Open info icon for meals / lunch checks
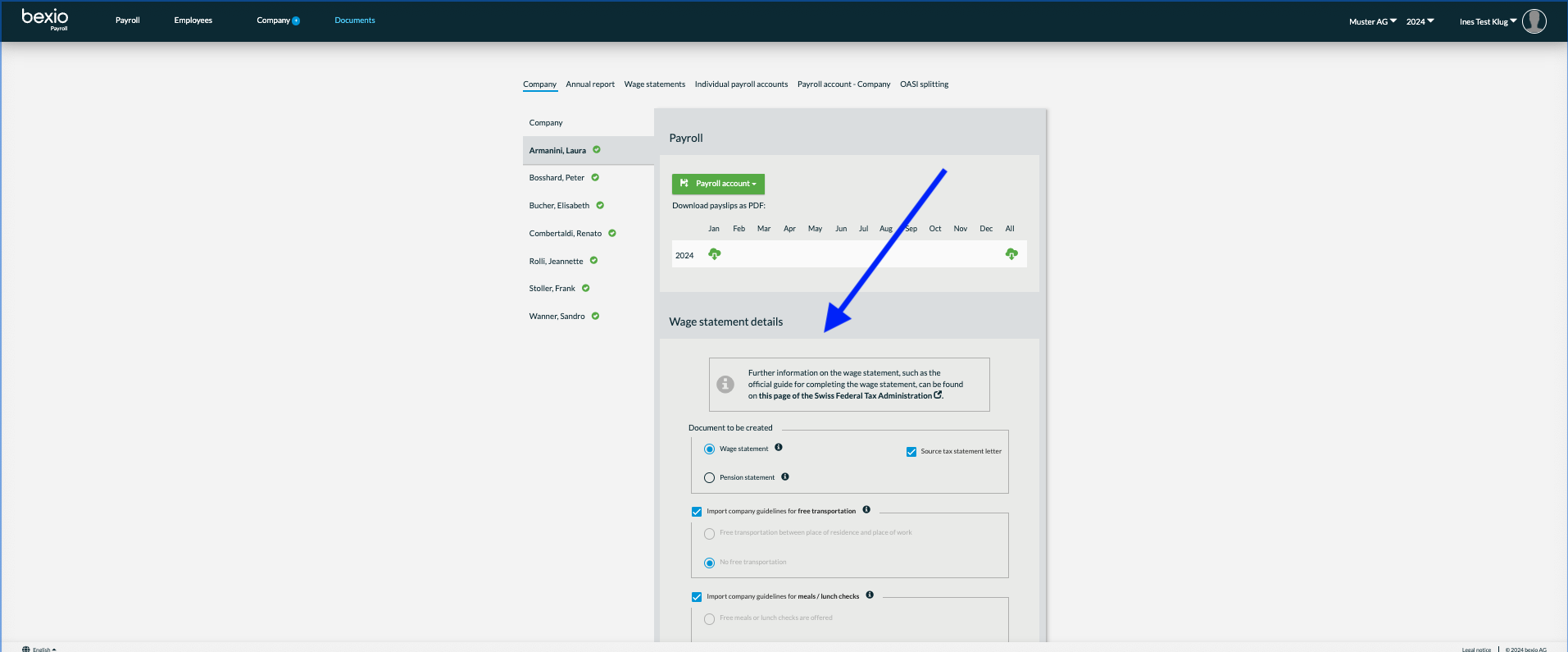The height and width of the screenshot is (652, 1568). pos(870,595)
